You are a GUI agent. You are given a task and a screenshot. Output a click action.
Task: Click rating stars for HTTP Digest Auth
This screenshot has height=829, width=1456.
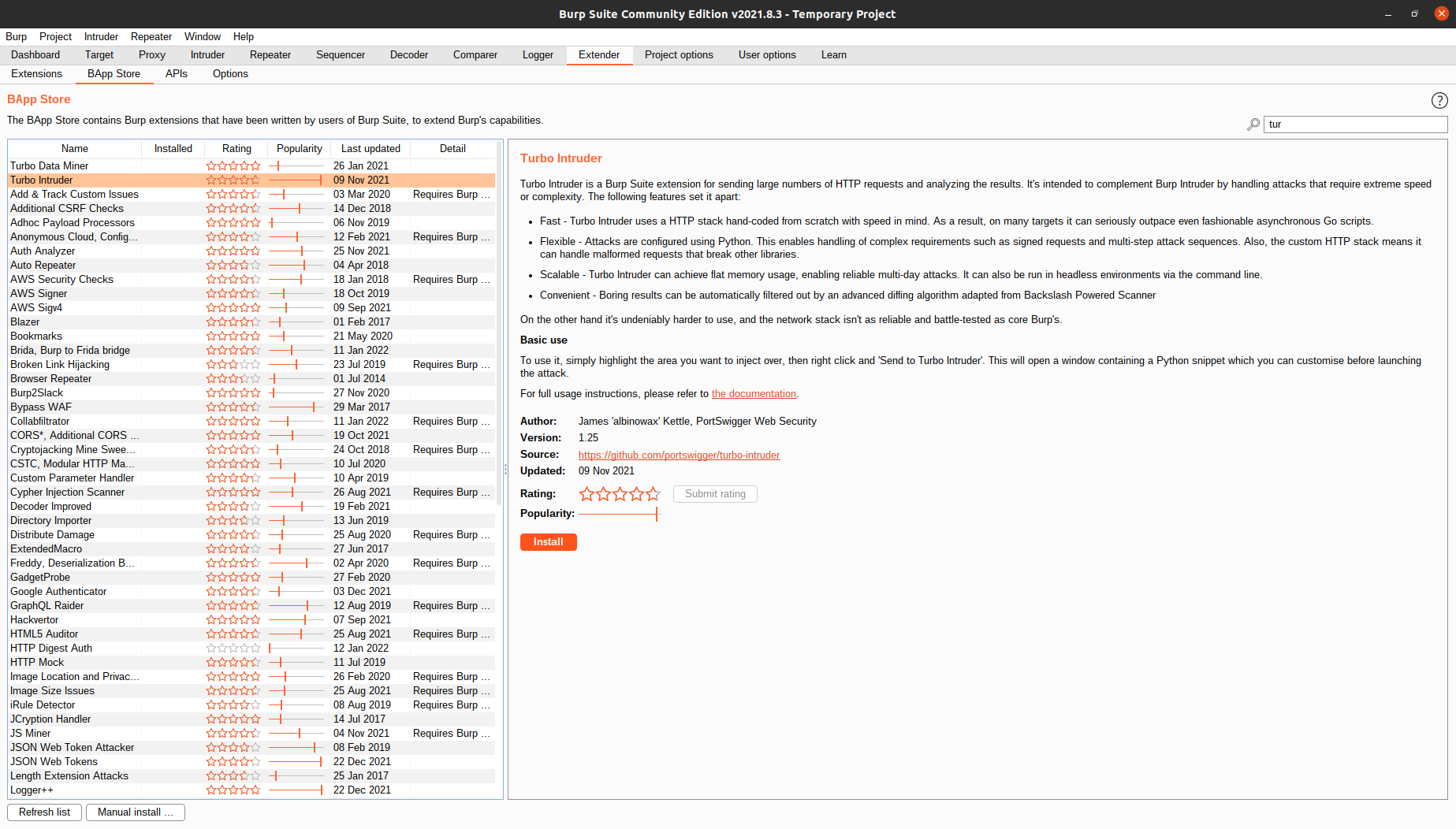[x=233, y=649]
